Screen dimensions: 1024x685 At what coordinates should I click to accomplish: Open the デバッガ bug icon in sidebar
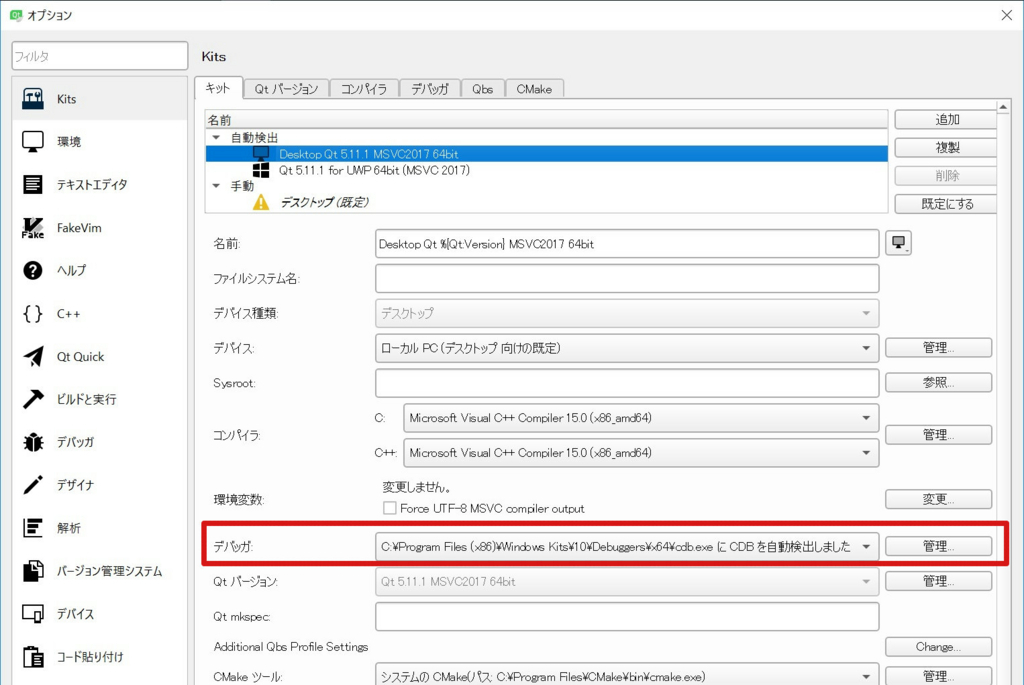tap(33, 442)
